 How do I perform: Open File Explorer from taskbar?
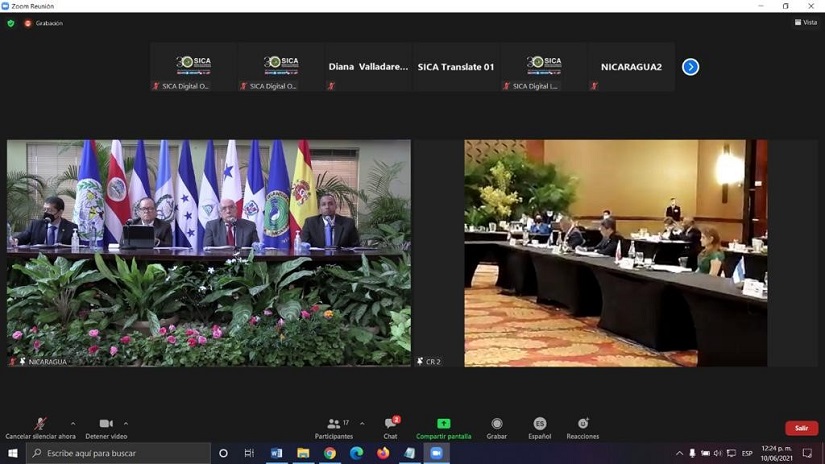(x=303, y=453)
